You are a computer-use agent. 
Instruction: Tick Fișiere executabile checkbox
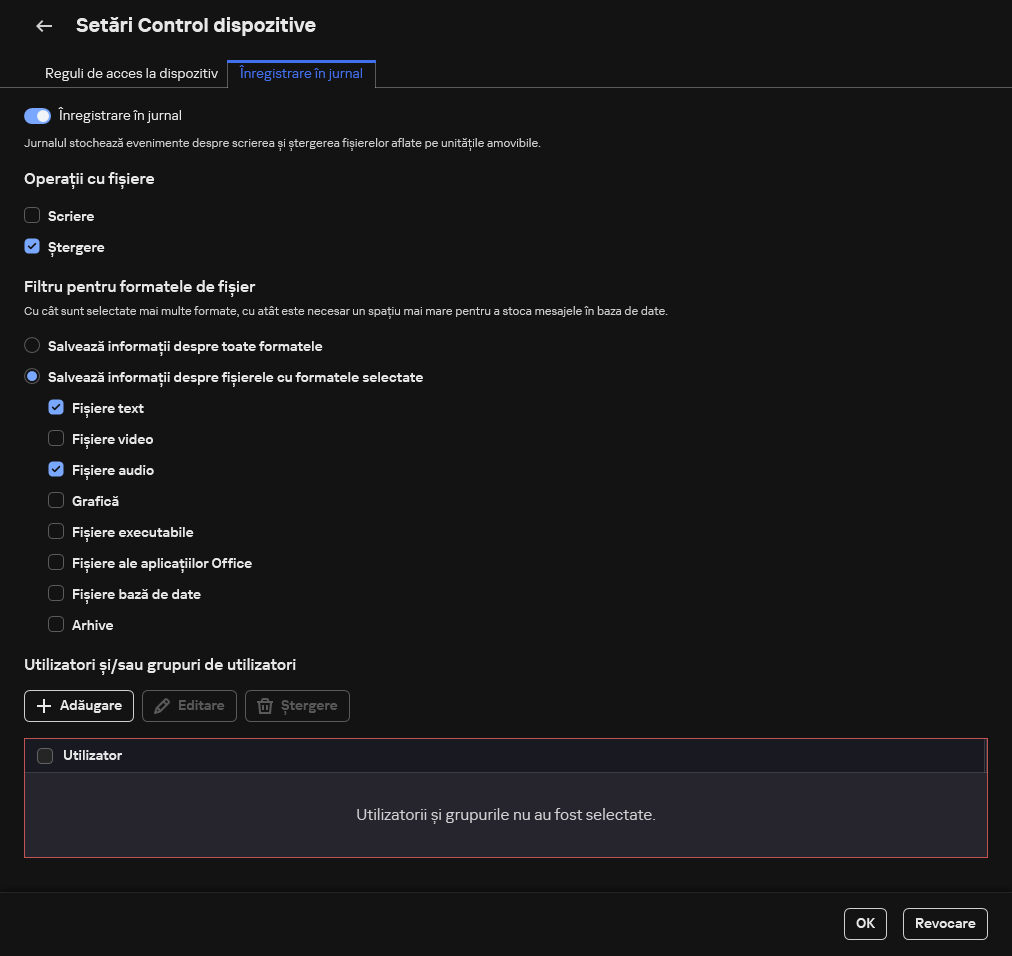coord(56,532)
